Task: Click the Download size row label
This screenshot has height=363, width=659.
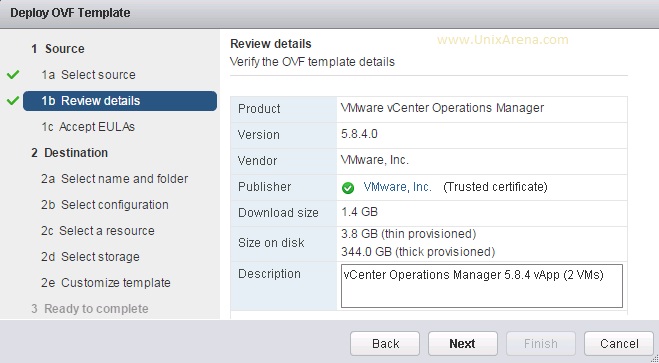Action: point(278,213)
